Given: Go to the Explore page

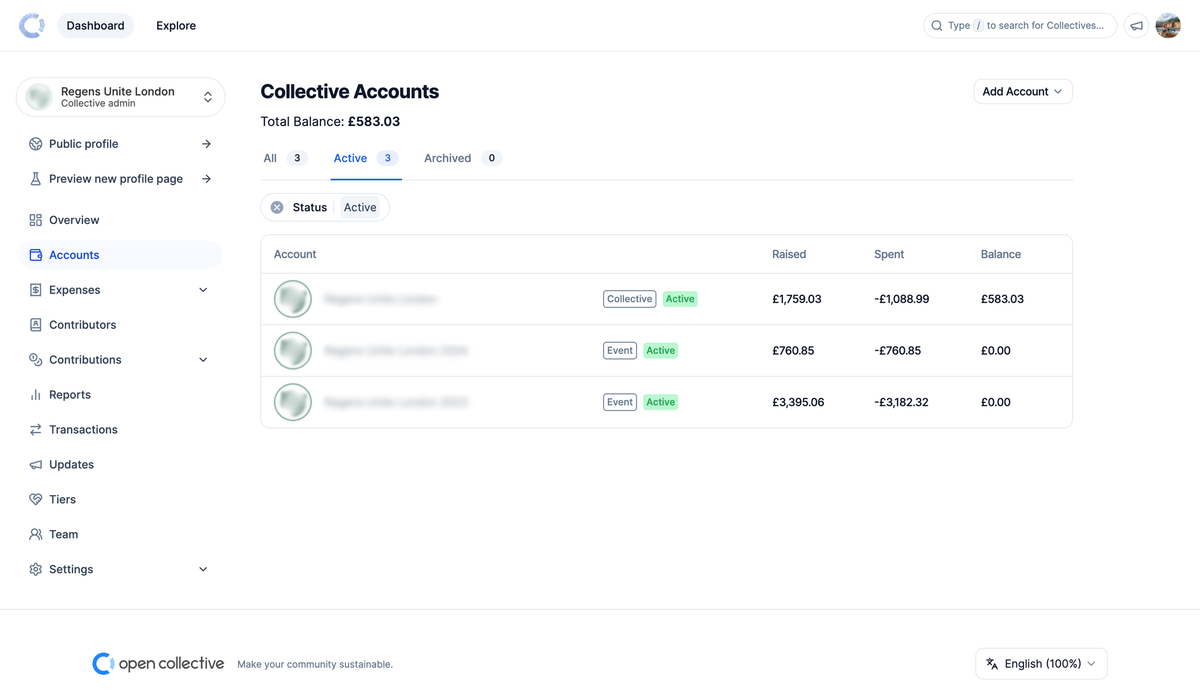Looking at the screenshot, I should pyautogui.click(x=176, y=26).
